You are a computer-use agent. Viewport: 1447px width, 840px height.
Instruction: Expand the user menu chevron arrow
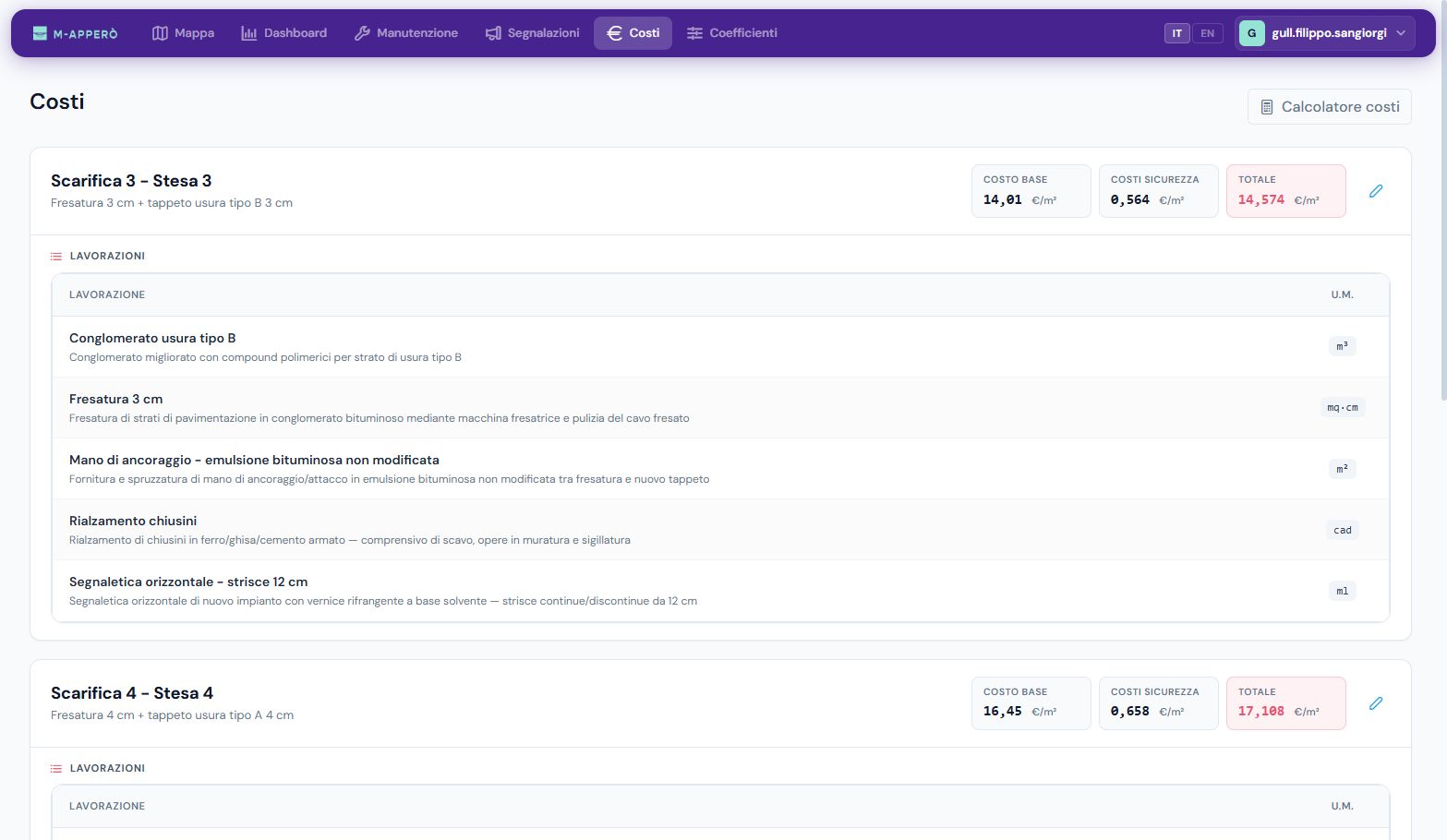(1401, 33)
